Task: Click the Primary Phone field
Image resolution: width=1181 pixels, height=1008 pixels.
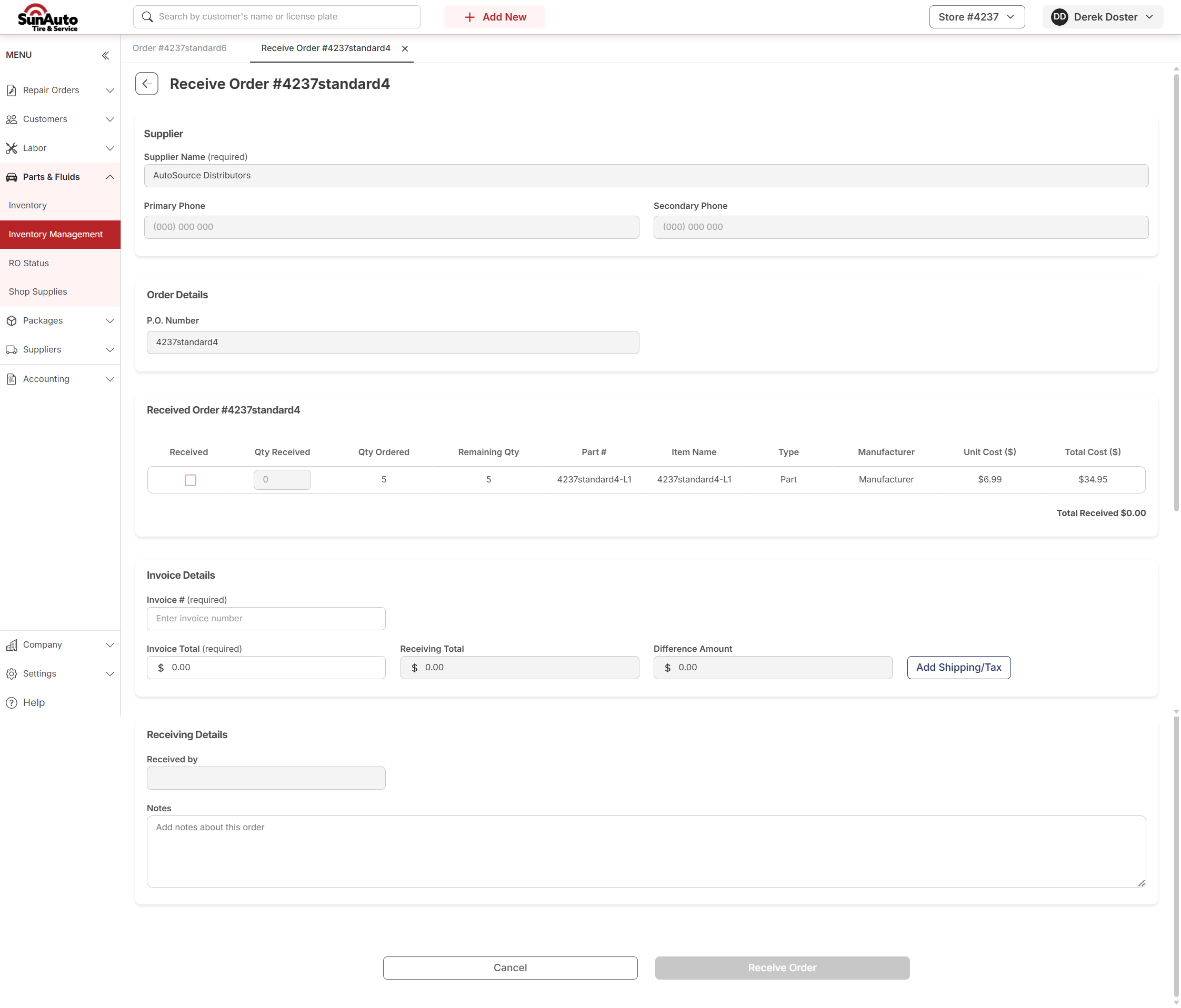Action: (391, 227)
